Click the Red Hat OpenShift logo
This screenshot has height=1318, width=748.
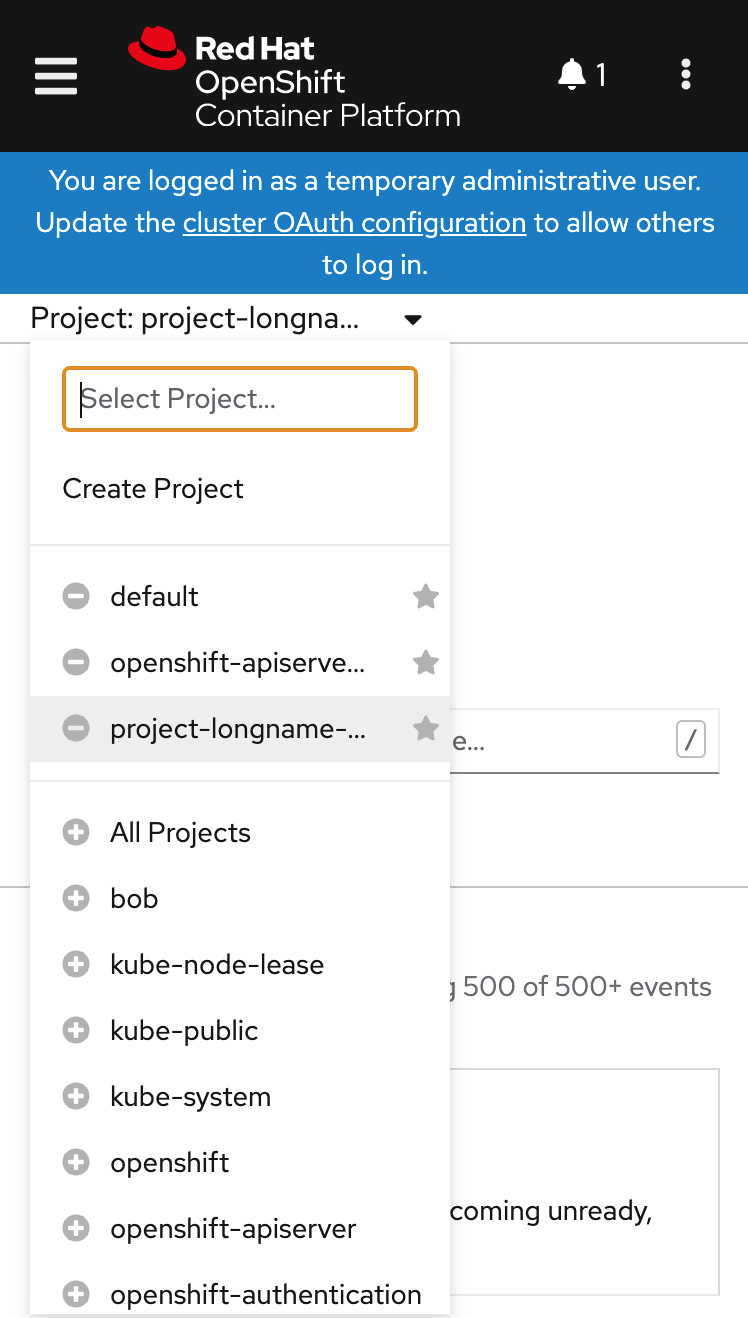pyautogui.click(x=295, y=80)
